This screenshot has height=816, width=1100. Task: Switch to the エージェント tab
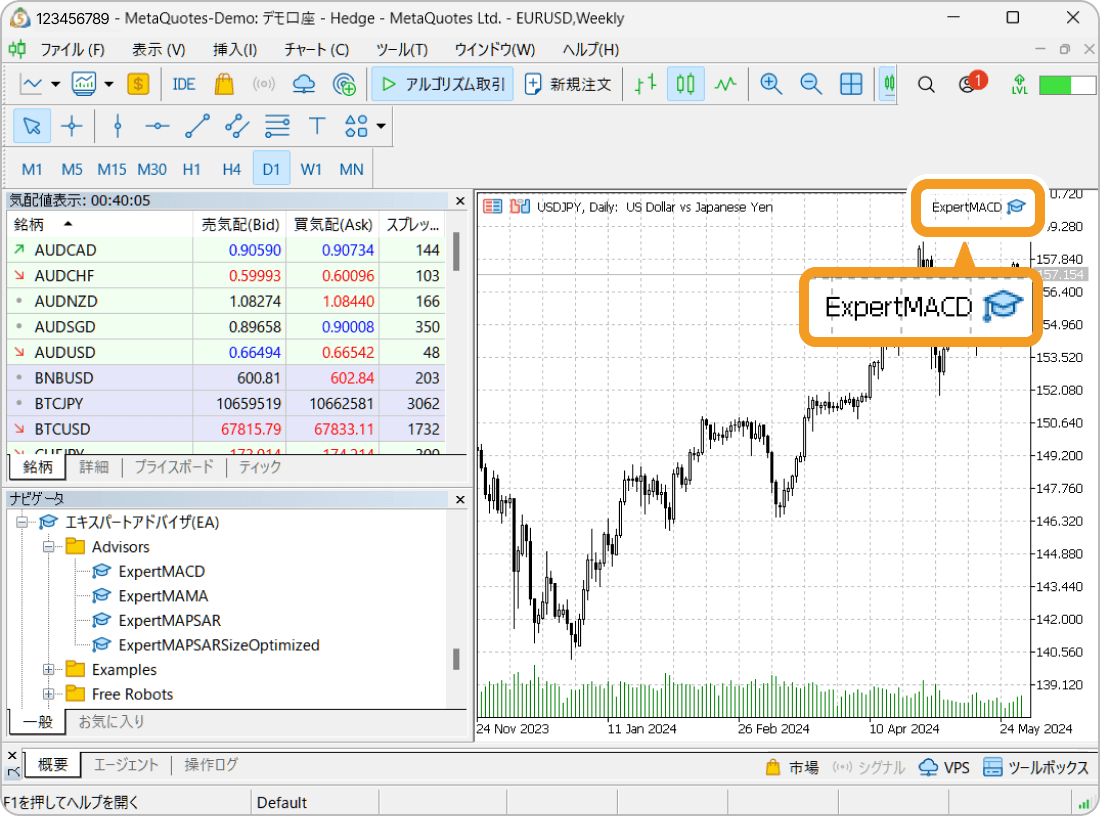126,765
